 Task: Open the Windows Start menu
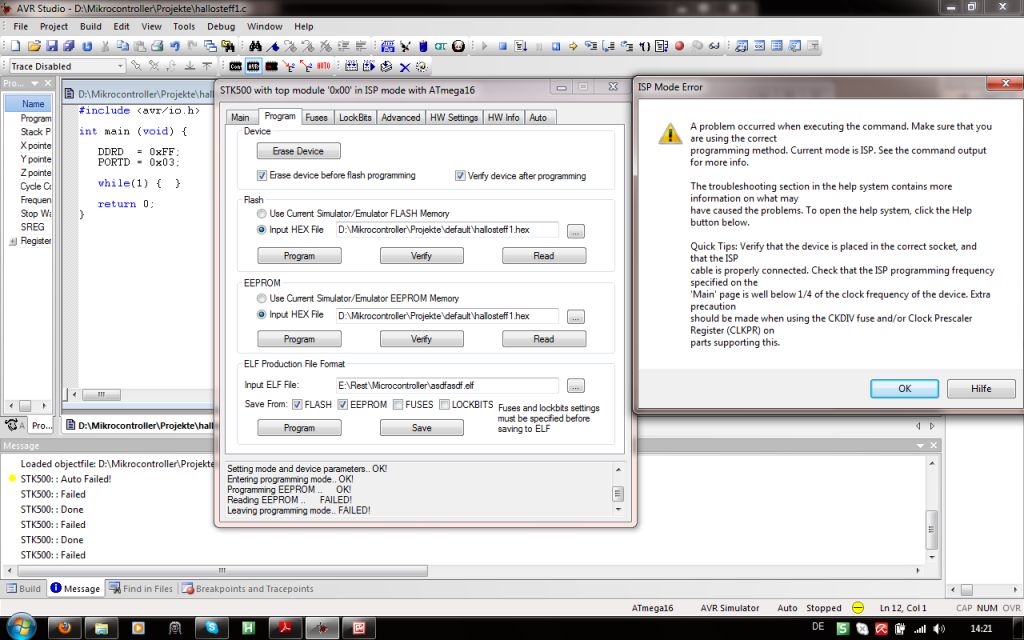tap(21, 627)
